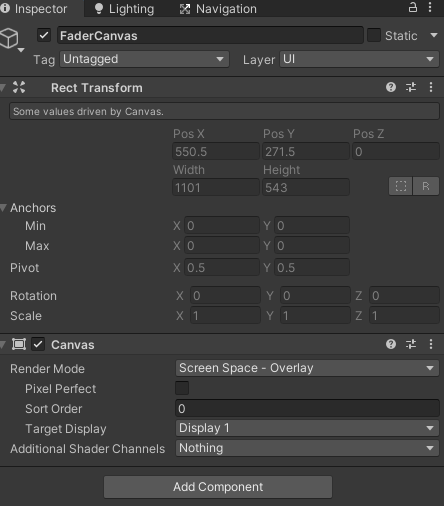Image resolution: width=444 pixels, height=506 pixels.
Task: Open the Layer dropdown set to UI
Action: [x=359, y=59]
